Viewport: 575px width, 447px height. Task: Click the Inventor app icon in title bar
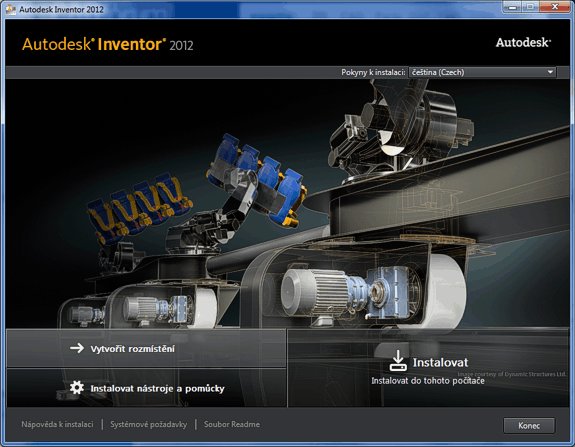click(x=11, y=9)
